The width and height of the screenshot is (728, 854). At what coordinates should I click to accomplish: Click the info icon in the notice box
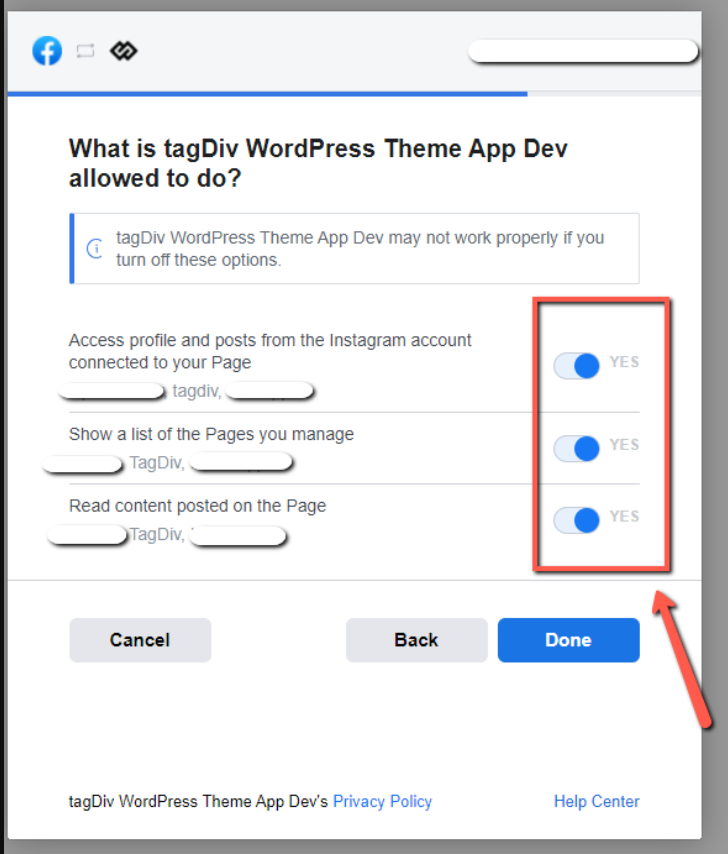coord(95,249)
